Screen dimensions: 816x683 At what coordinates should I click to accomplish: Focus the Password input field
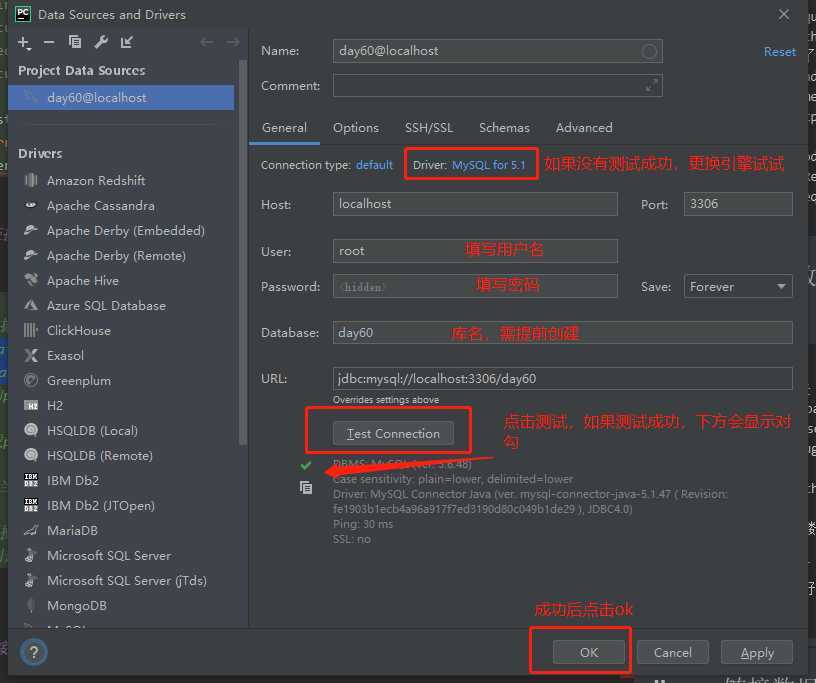475,286
